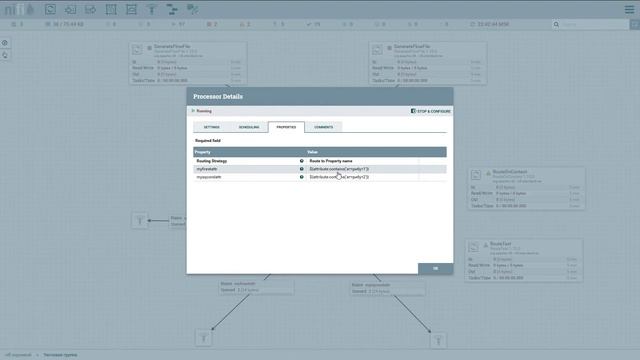
Task: Select the RouteText processor on canvas
Action: (524, 260)
